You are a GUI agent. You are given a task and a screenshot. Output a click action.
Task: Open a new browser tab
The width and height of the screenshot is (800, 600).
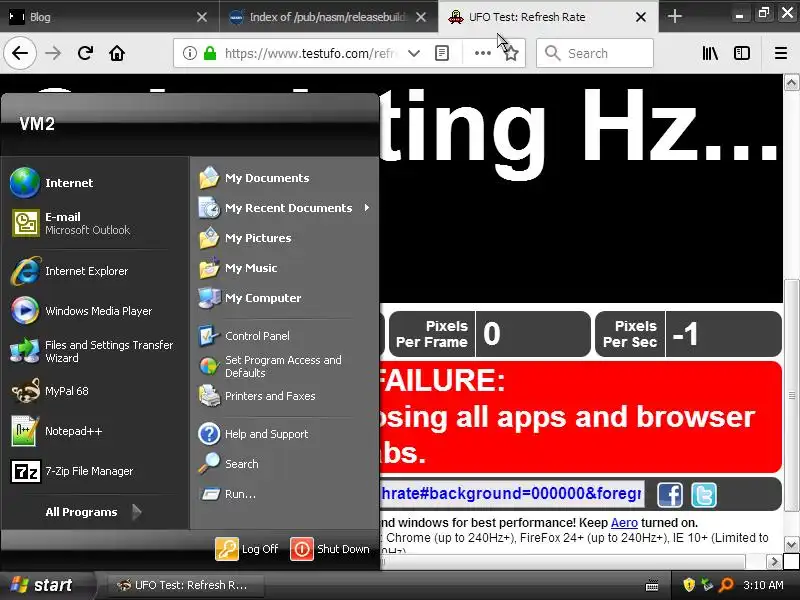(674, 16)
